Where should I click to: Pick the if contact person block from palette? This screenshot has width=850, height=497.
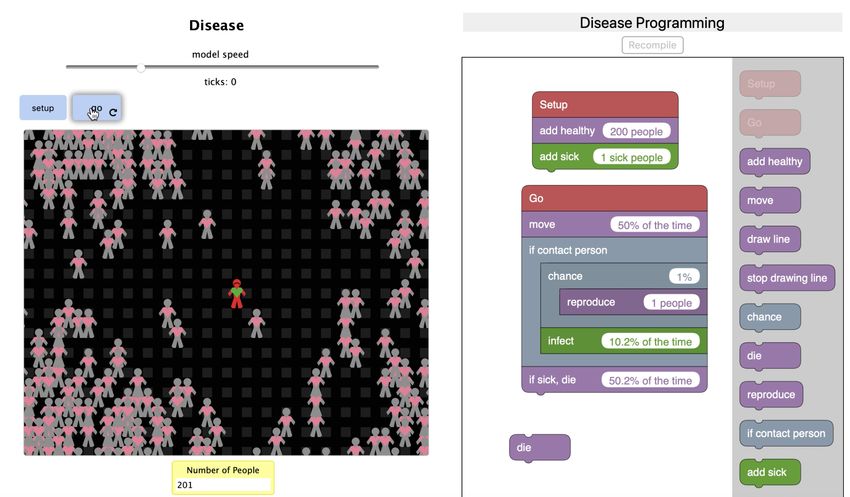point(786,434)
